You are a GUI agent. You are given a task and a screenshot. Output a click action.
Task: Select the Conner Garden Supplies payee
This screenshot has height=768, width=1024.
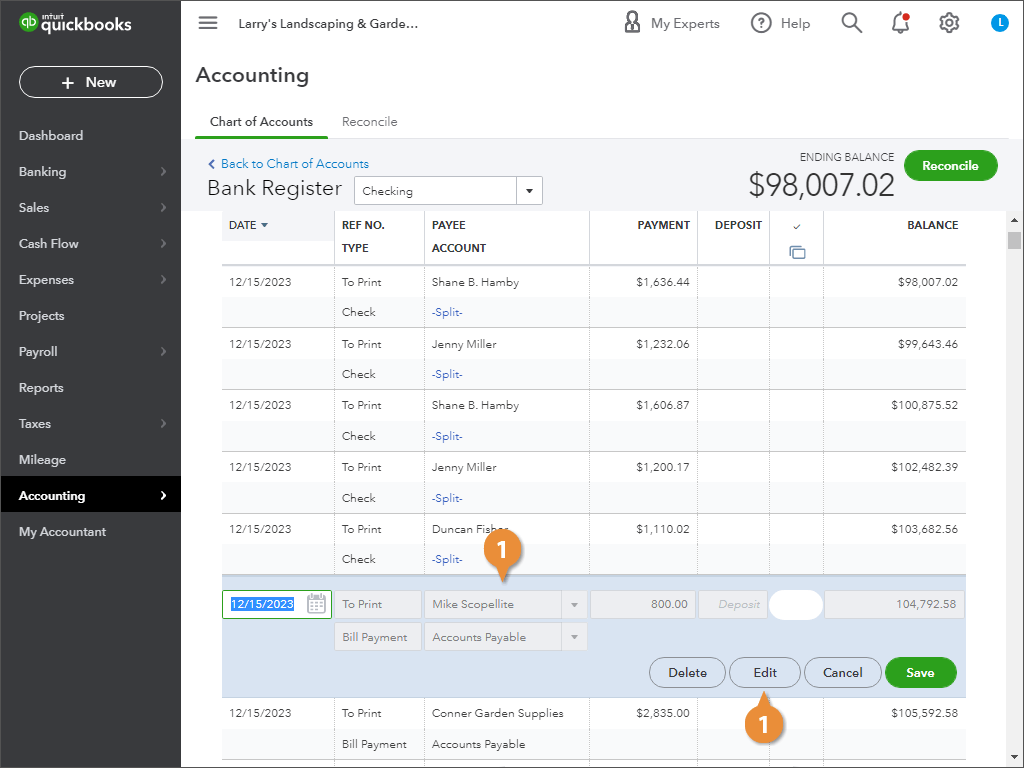coord(498,713)
